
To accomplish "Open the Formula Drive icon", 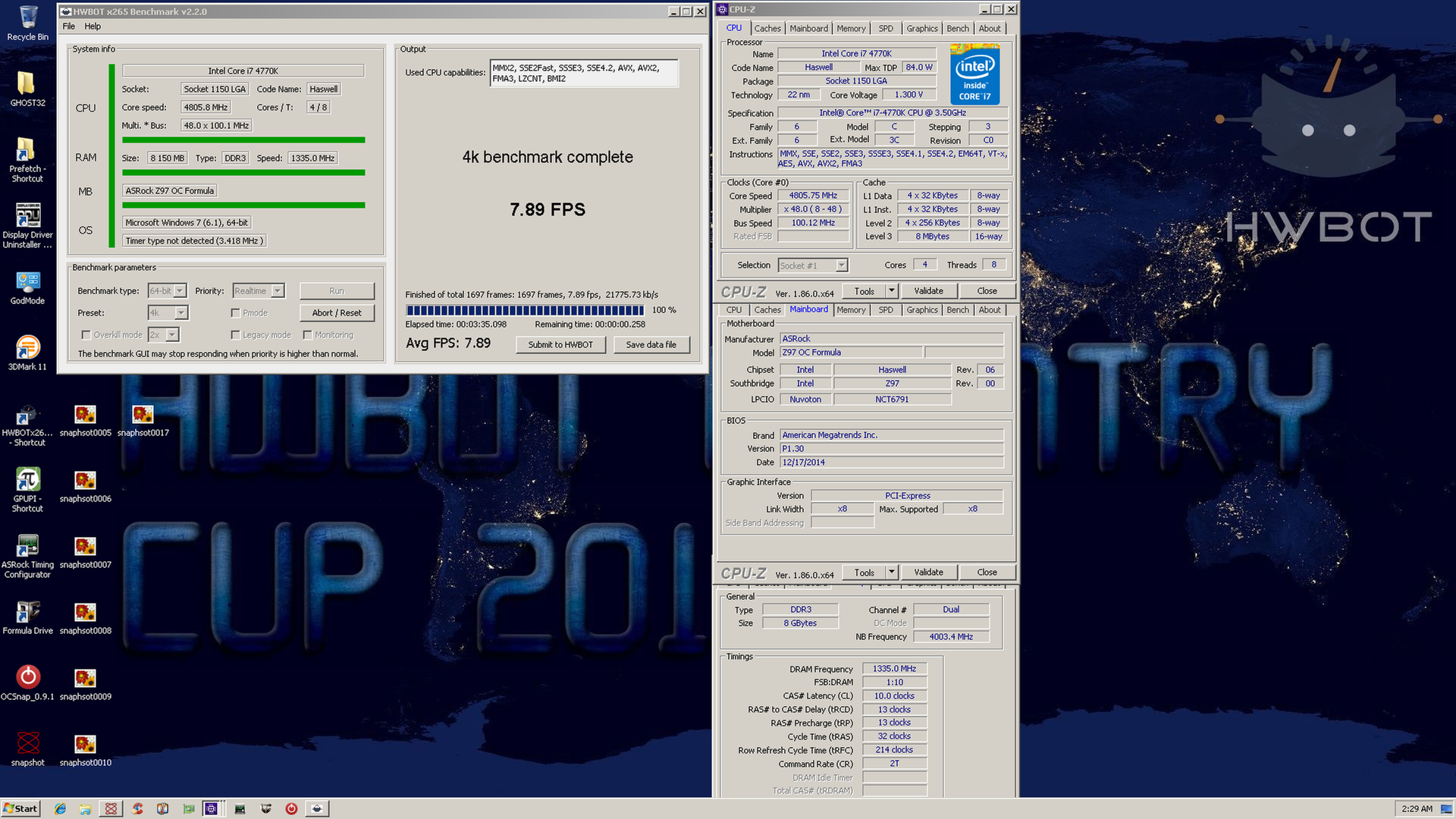I will coord(28,617).
